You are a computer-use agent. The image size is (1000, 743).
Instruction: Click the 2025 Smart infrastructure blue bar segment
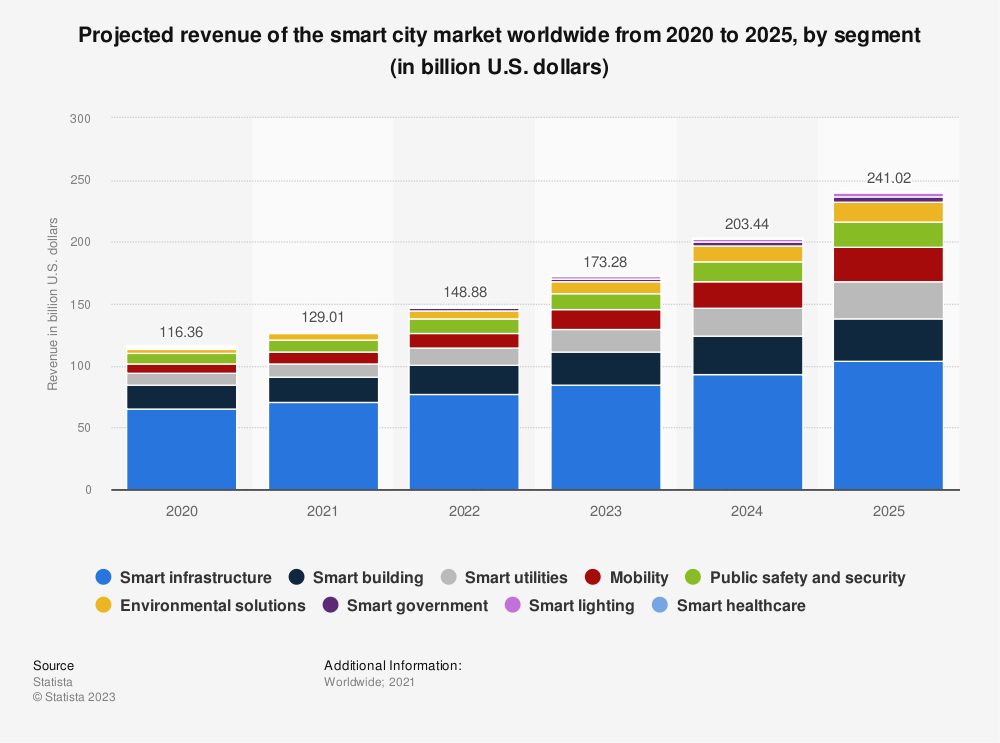click(x=888, y=425)
